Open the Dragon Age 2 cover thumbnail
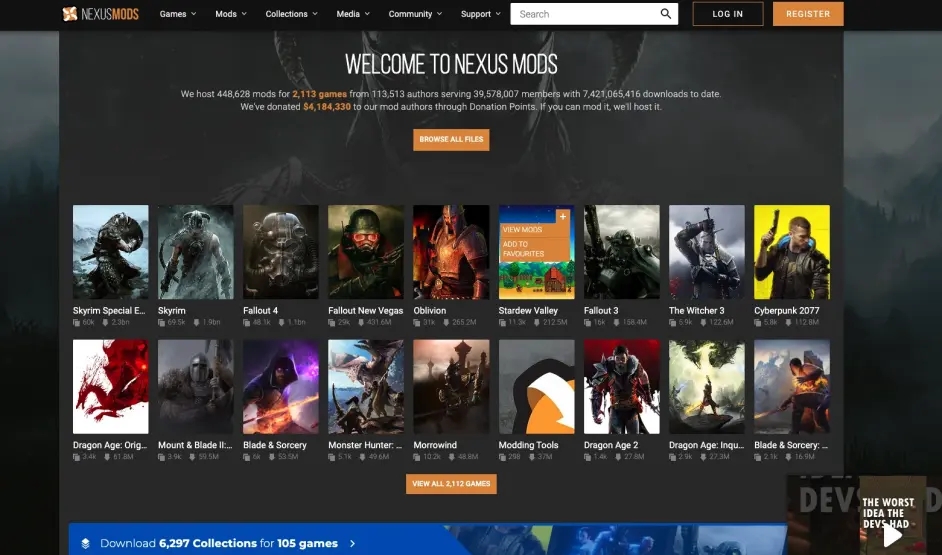Viewport: 942px width, 555px height. [622, 387]
